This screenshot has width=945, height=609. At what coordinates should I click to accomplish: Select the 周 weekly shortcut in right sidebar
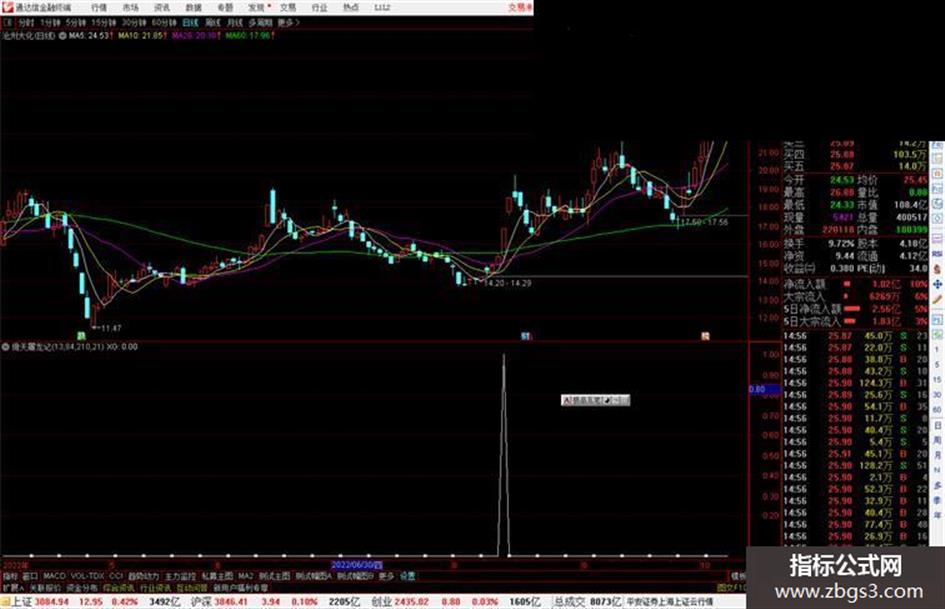click(937, 440)
